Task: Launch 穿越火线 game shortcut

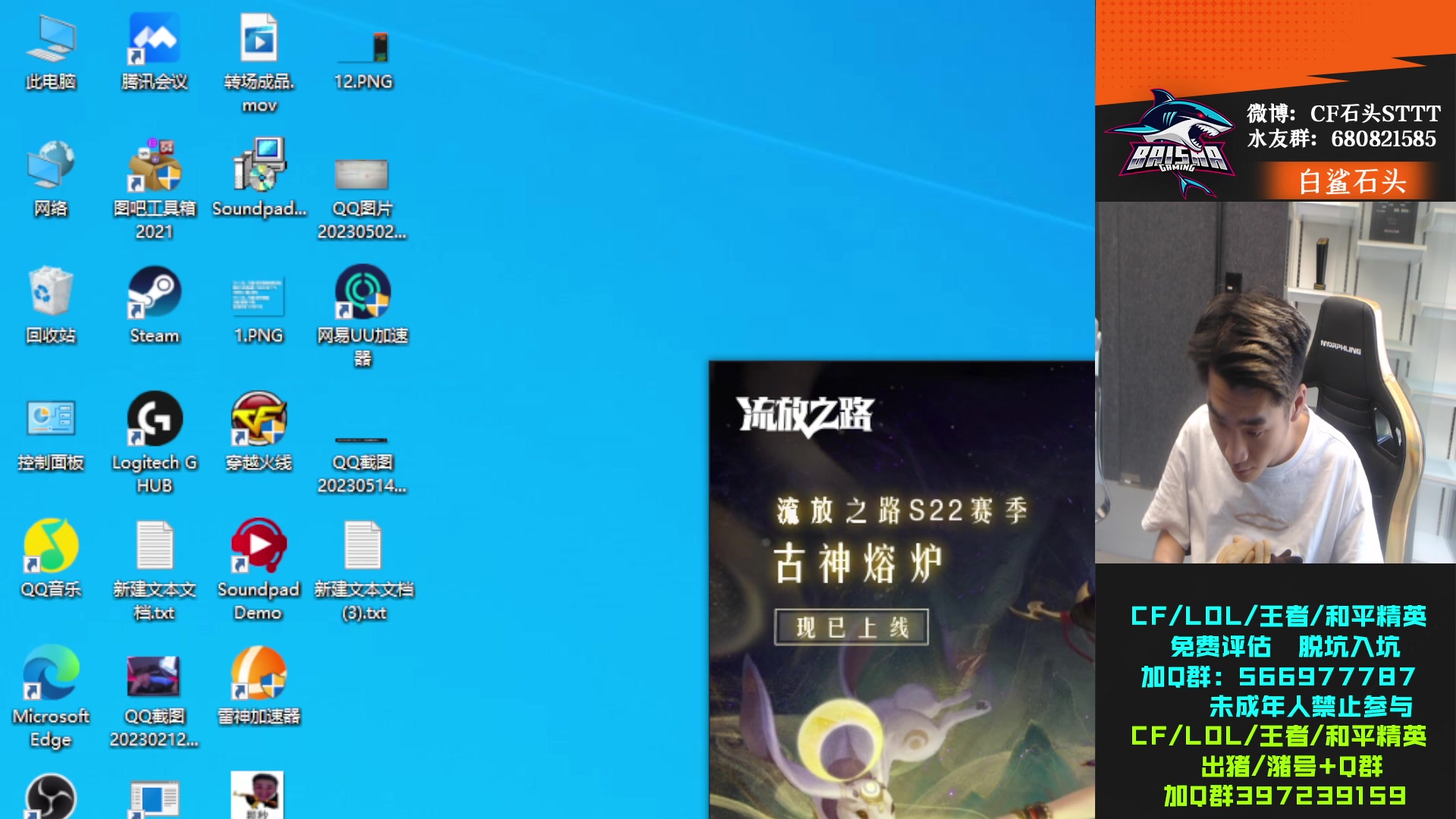Action: pos(259,432)
